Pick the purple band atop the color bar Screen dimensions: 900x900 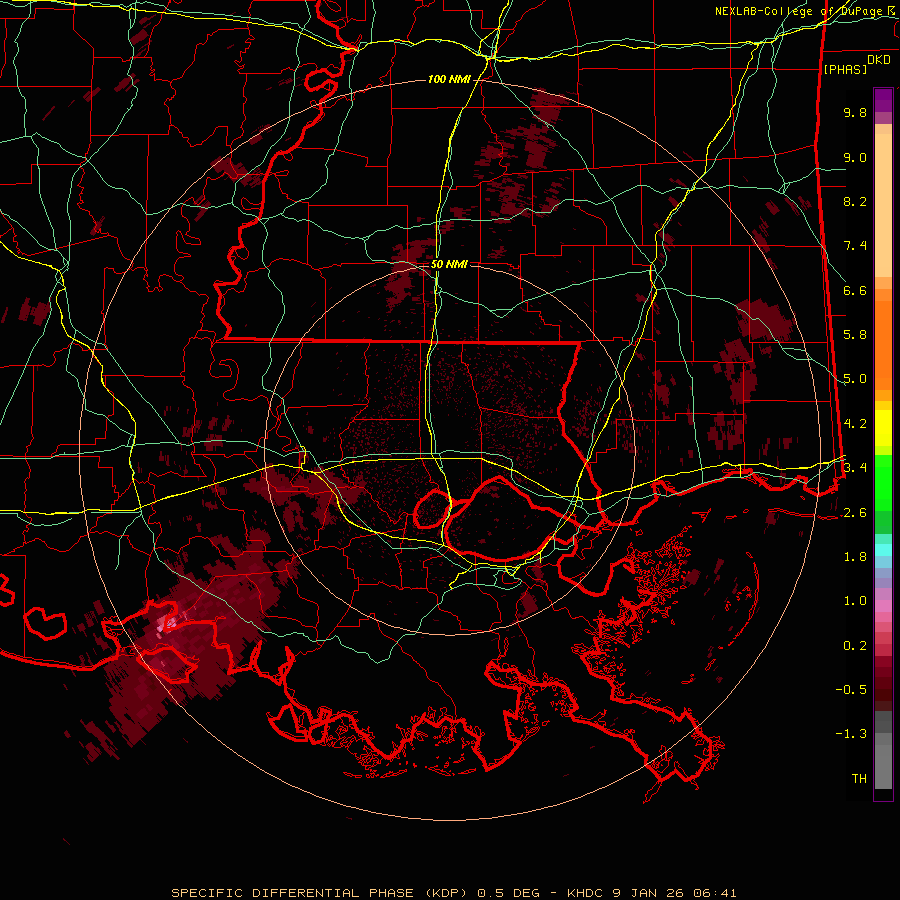coord(883,100)
